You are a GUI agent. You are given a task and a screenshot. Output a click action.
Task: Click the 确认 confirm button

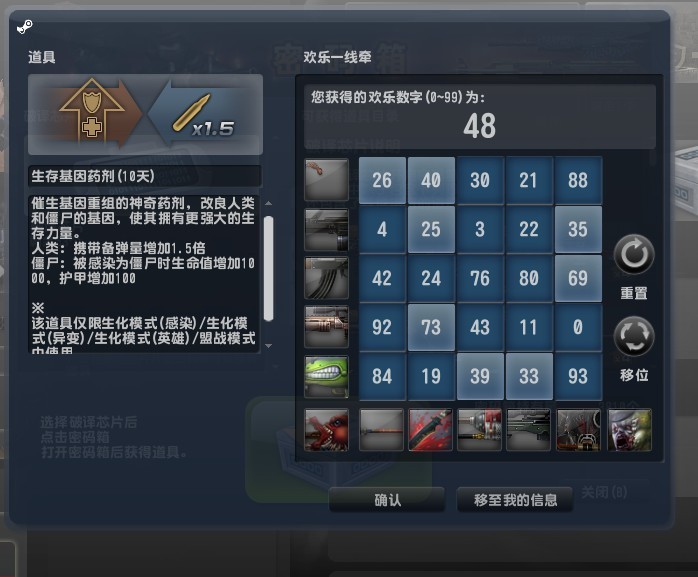(387, 500)
